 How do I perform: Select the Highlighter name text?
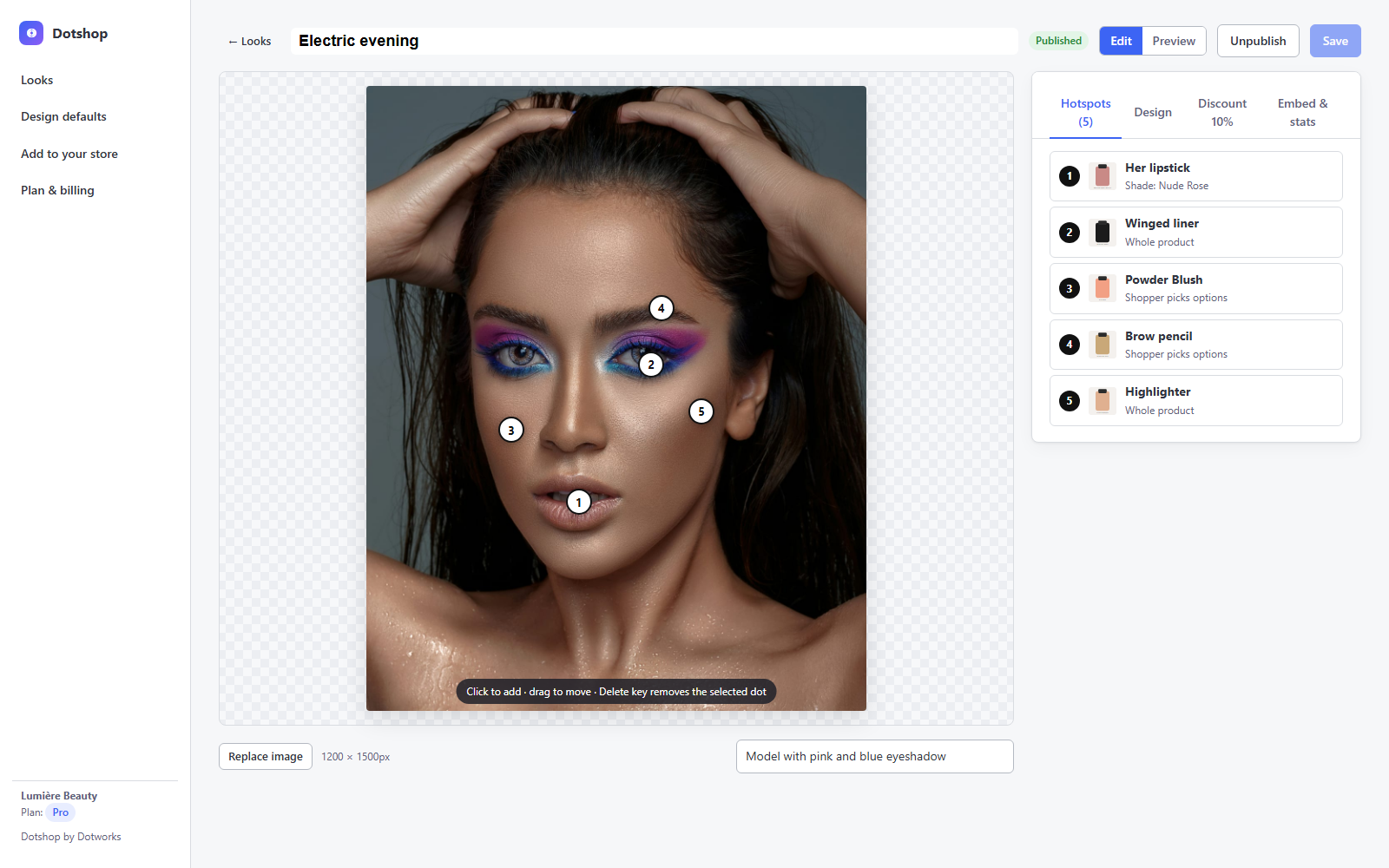click(x=1157, y=391)
